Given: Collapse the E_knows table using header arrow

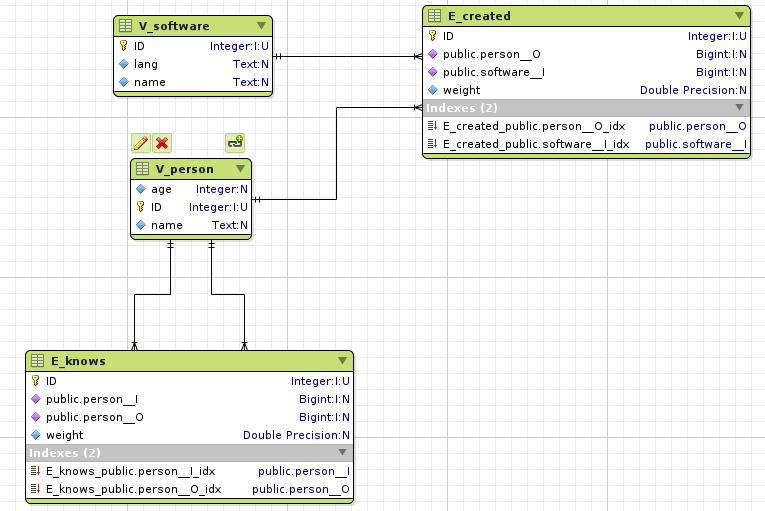Looking at the screenshot, I should [342, 360].
